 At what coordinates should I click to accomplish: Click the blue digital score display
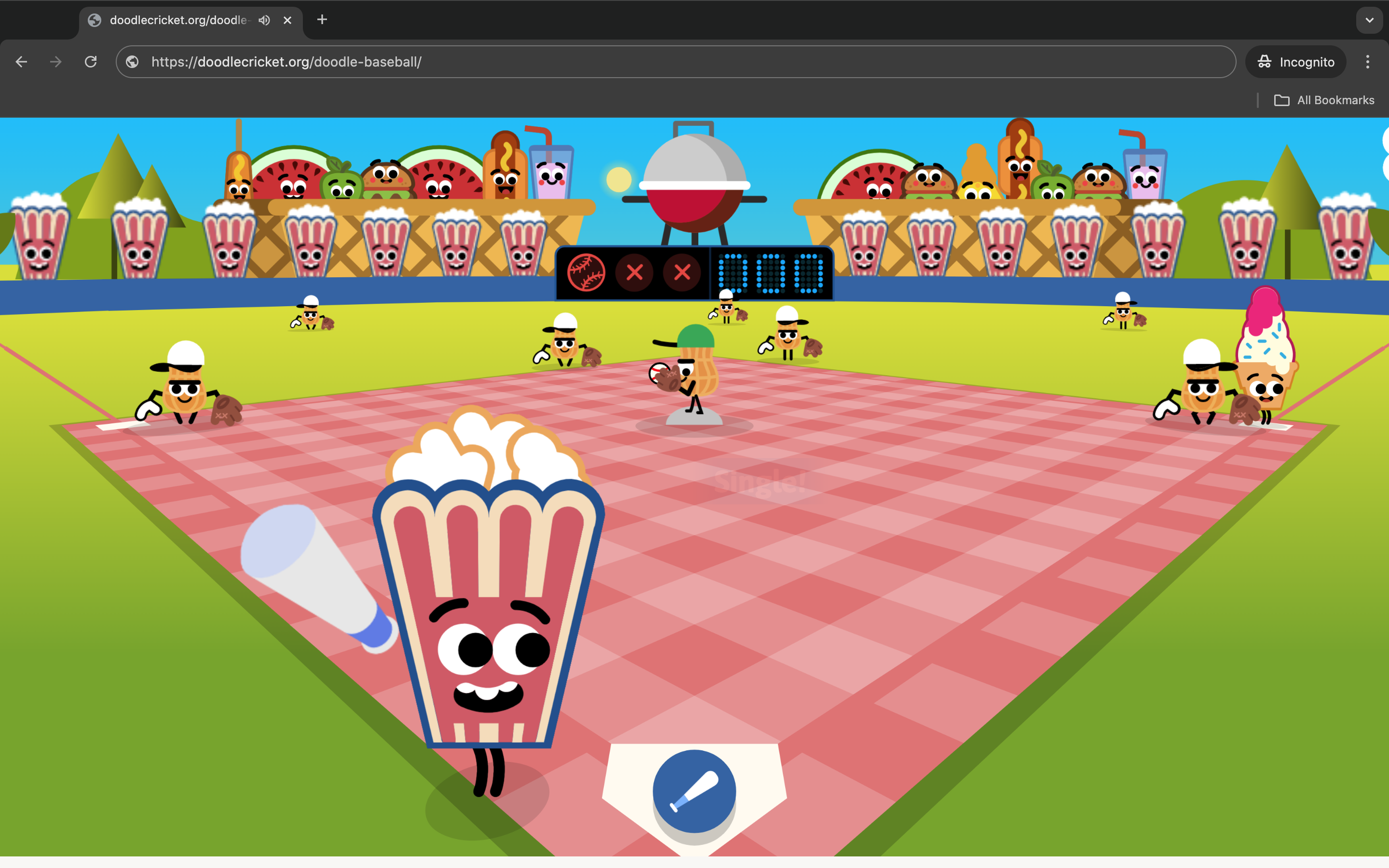tap(770, 273)
